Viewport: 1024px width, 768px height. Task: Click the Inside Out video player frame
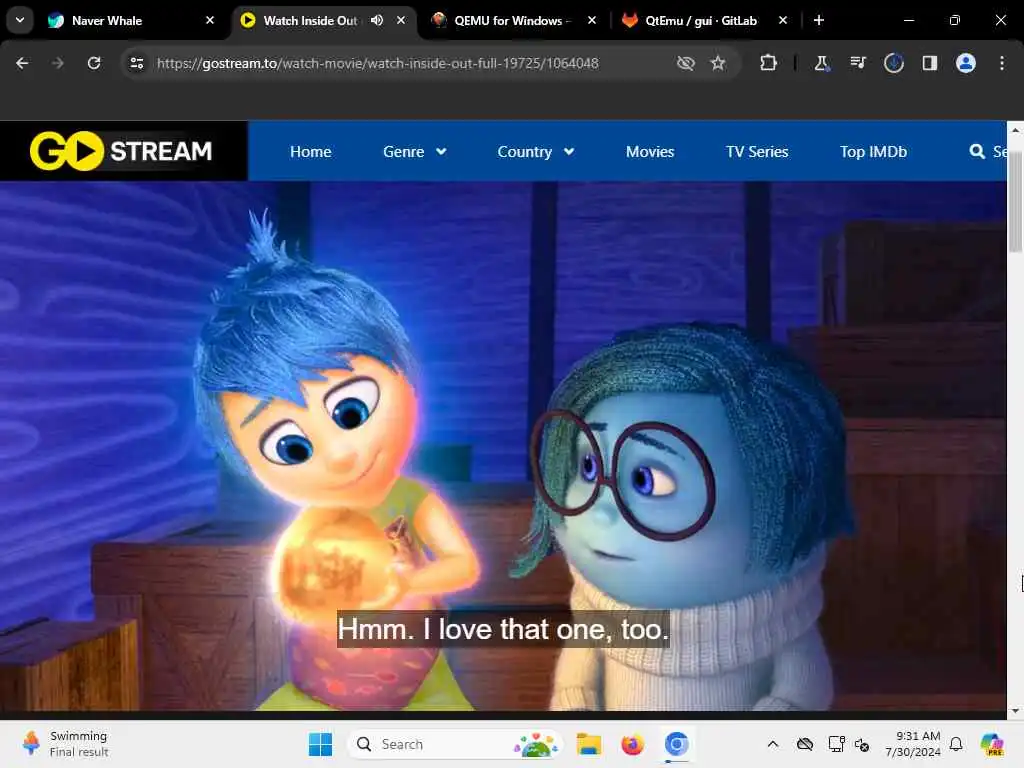click(x=503, y=446)
